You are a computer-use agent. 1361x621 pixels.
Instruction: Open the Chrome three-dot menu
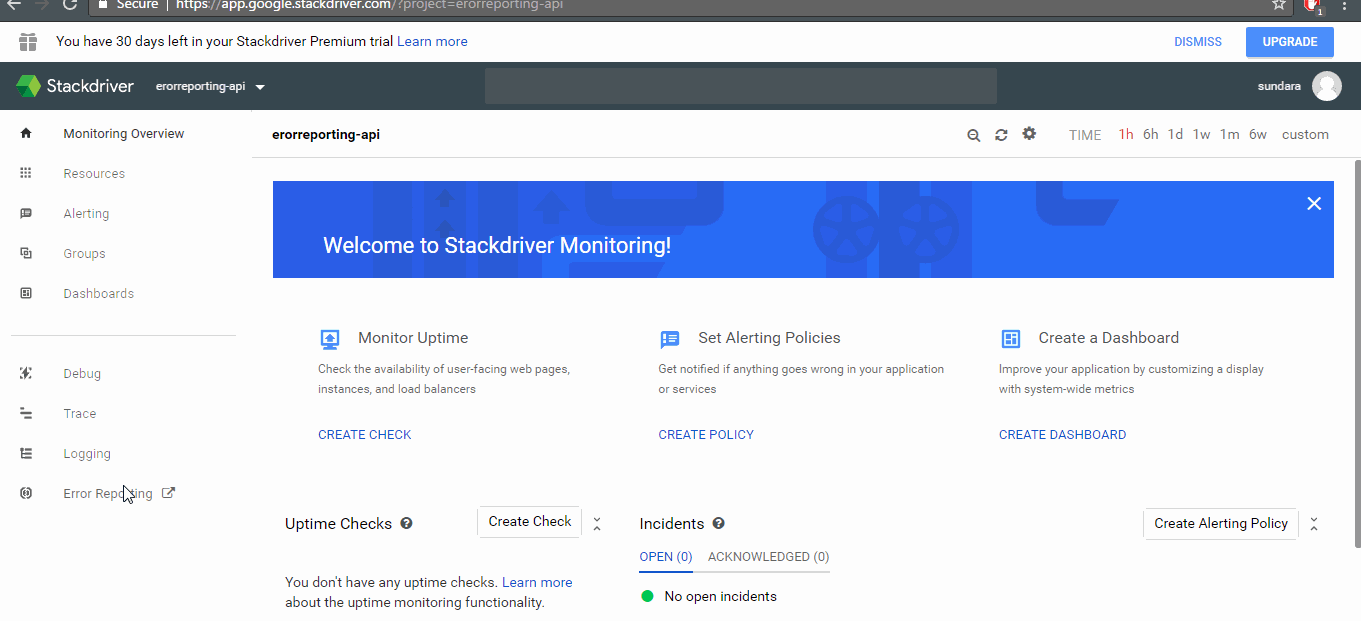point(1345,4)
